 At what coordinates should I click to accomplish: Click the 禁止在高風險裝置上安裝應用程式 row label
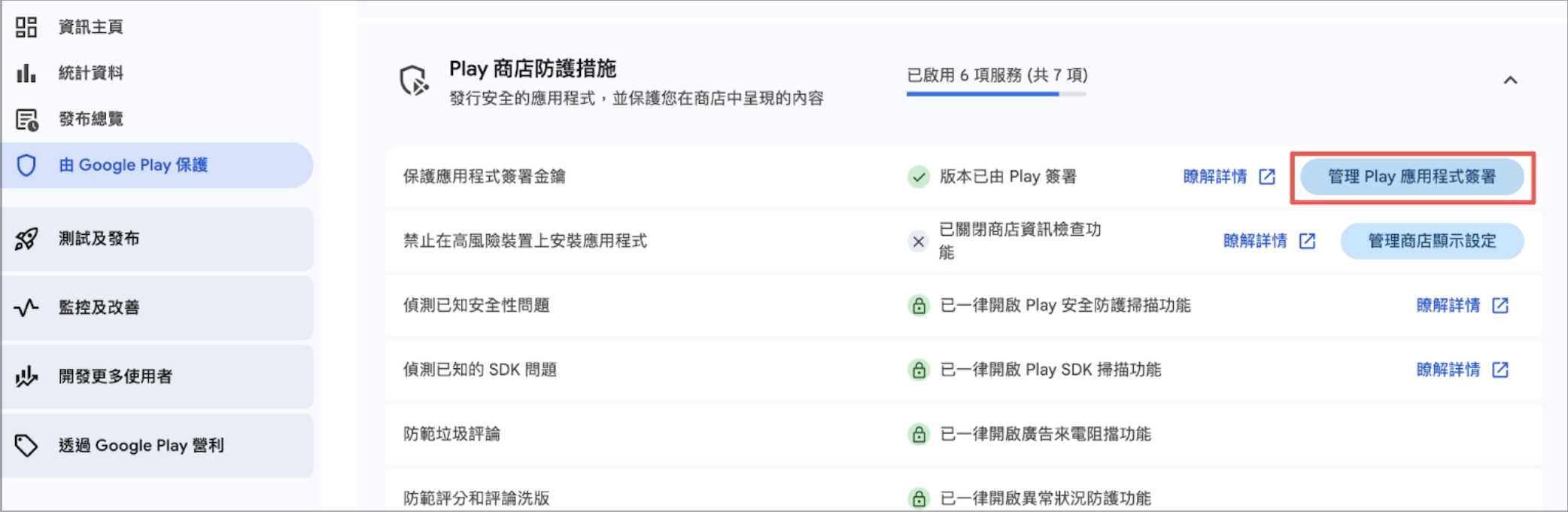point(525,241)
